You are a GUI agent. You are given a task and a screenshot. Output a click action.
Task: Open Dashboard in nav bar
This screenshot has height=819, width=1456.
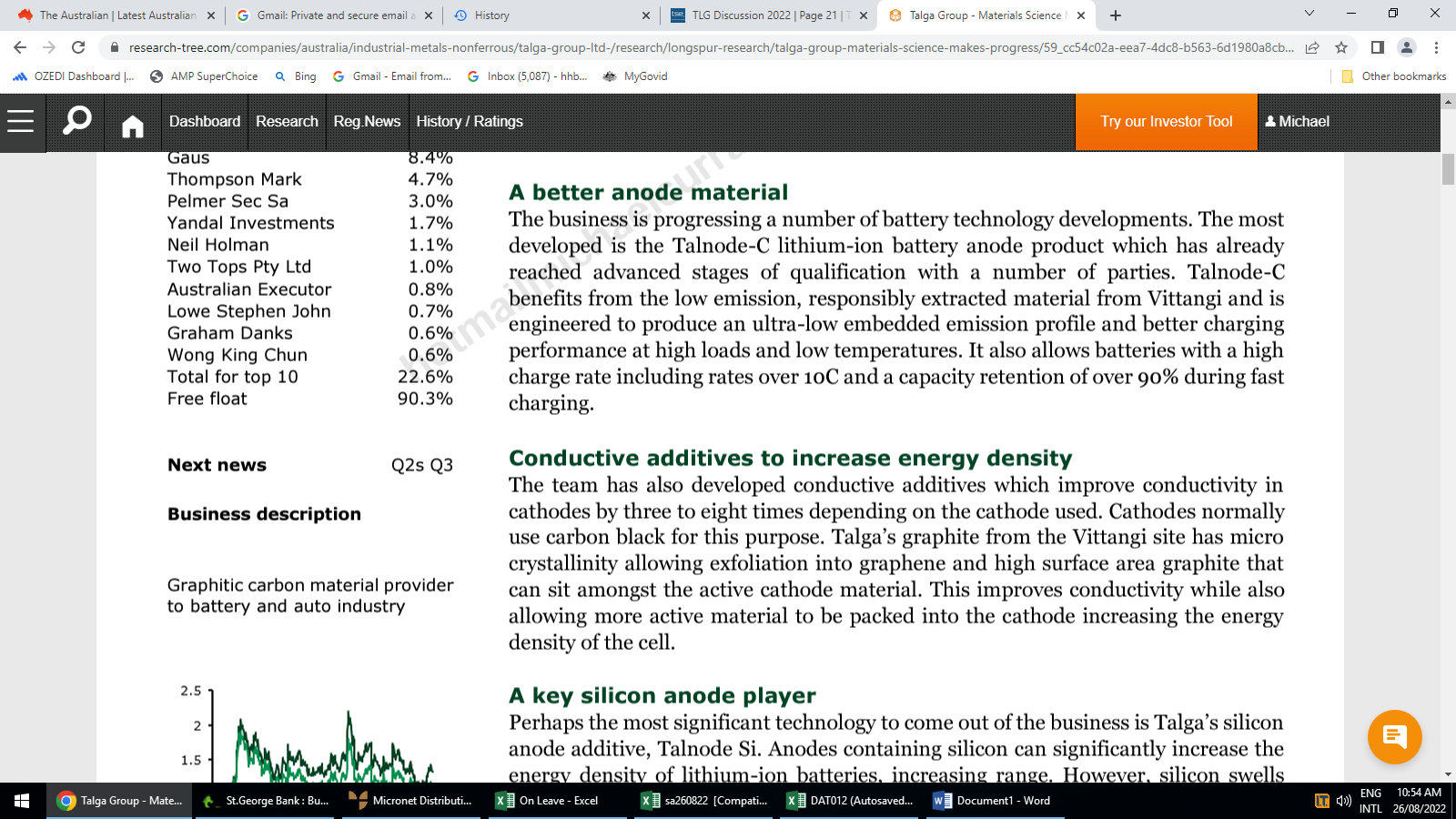[205, 121]
